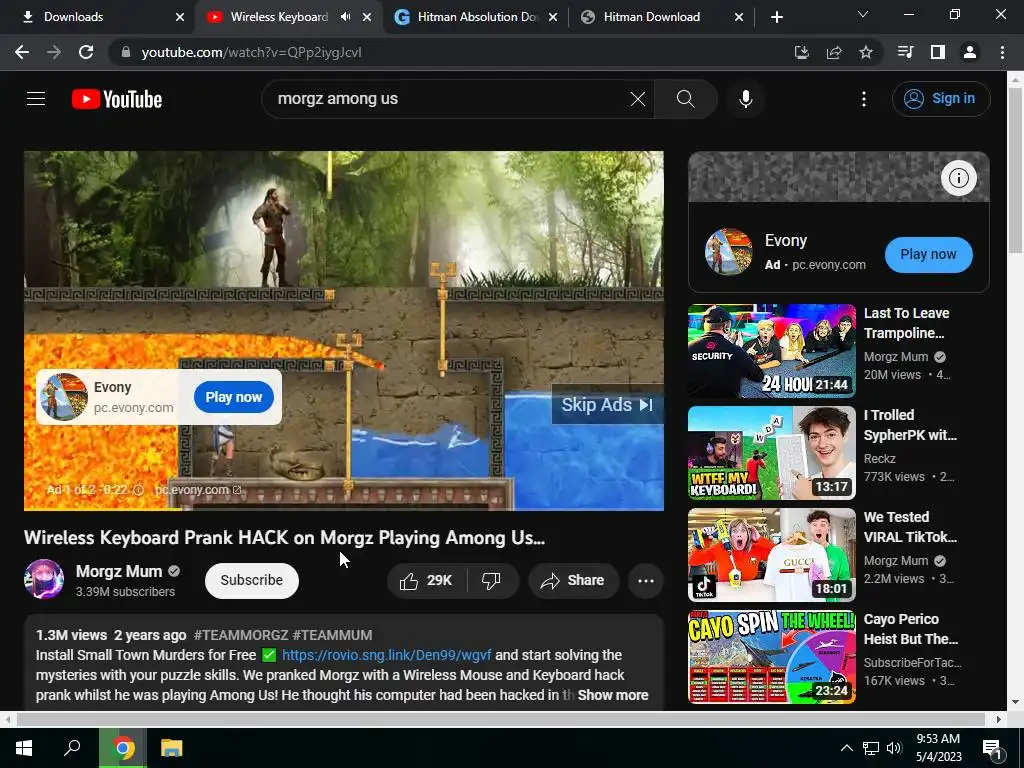View site information lock icon

click(x=126, y=52)
